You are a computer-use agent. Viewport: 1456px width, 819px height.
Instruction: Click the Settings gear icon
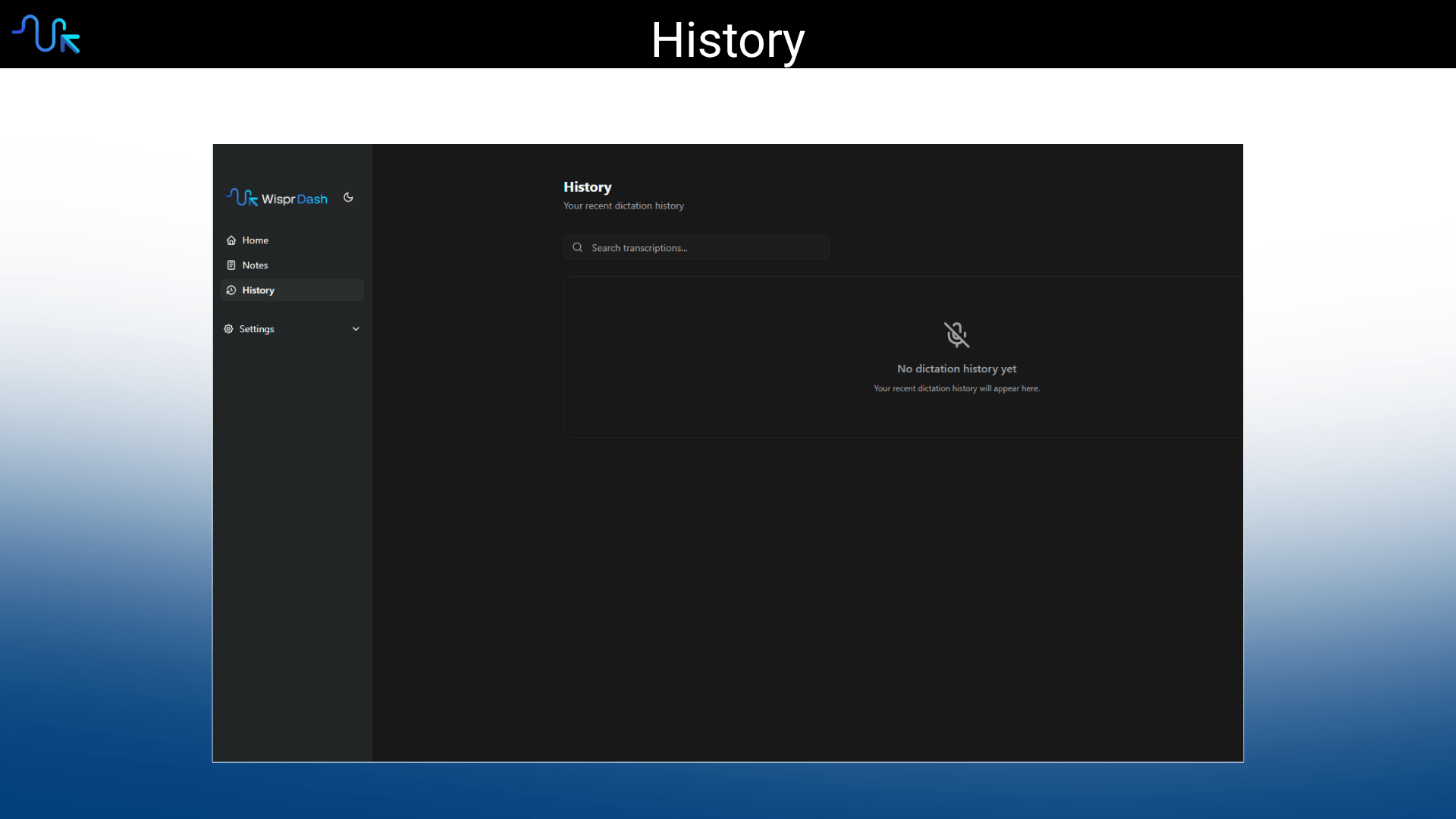228,329
